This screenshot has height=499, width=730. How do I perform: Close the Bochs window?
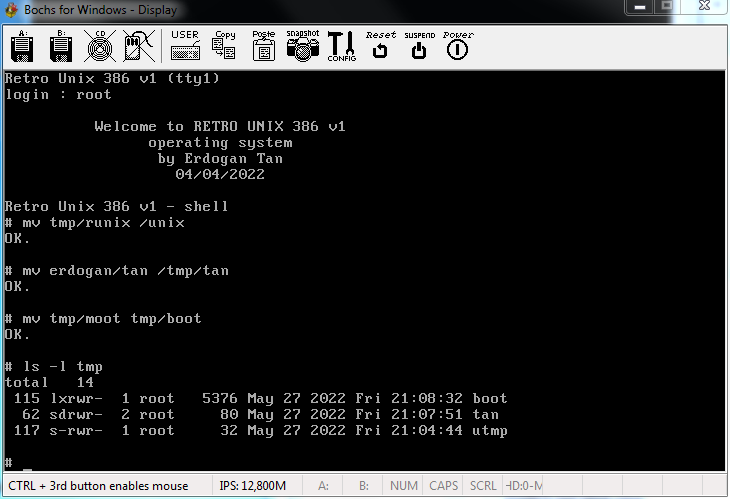(704, 7)
